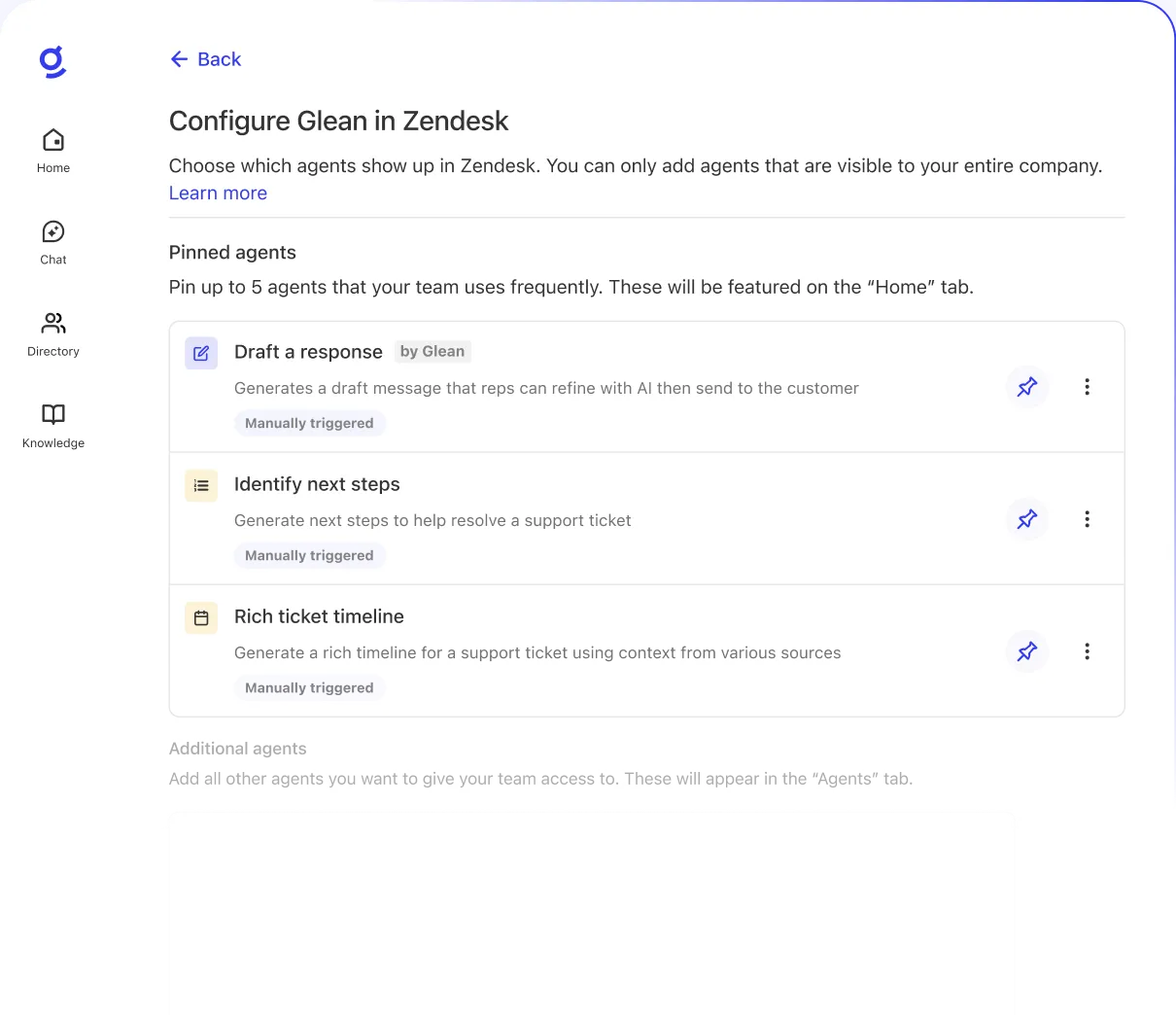This screenshot has height=1015, width=1176.
Task: Select the calendar icon for Rich ticket timeline
Action: 200,617
